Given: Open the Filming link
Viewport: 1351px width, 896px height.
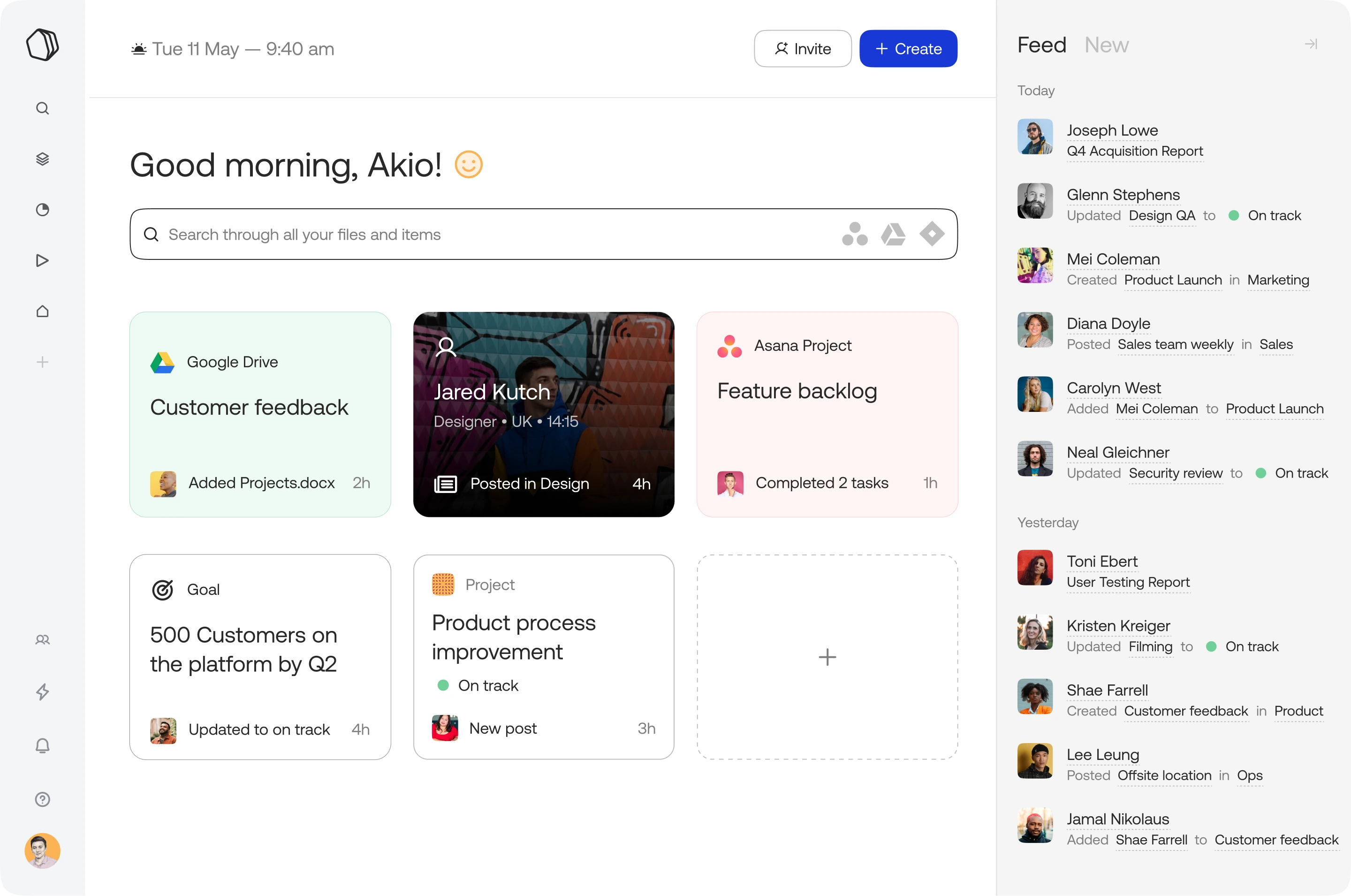Looking at the screenshot, I should click(x=1151, y=647).
